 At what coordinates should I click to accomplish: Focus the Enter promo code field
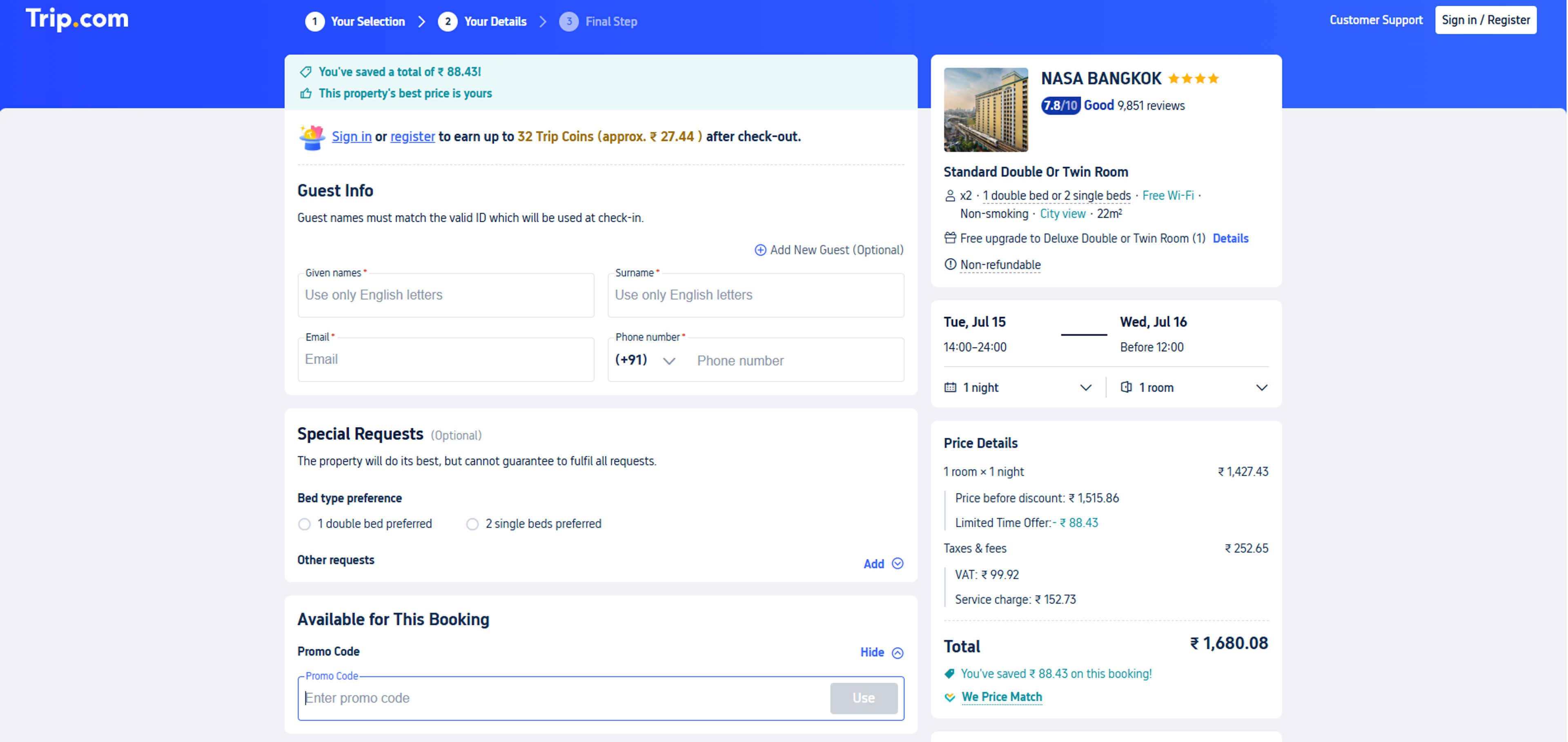[563, 698]
